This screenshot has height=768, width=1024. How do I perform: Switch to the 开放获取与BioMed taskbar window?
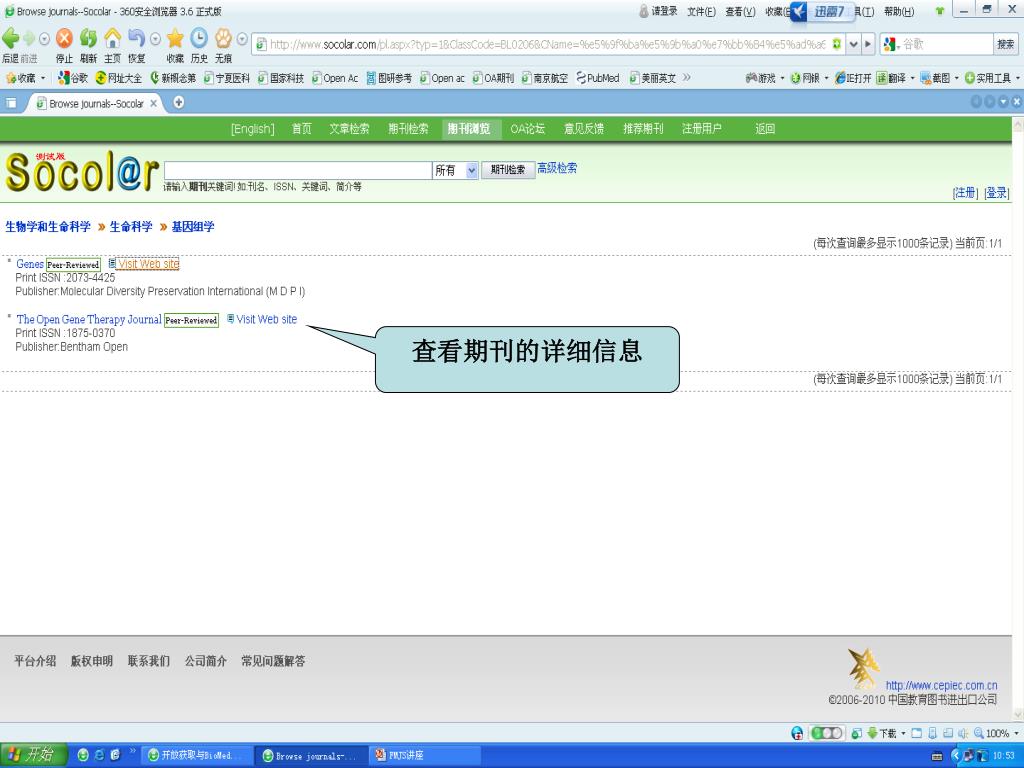point(196,756)
